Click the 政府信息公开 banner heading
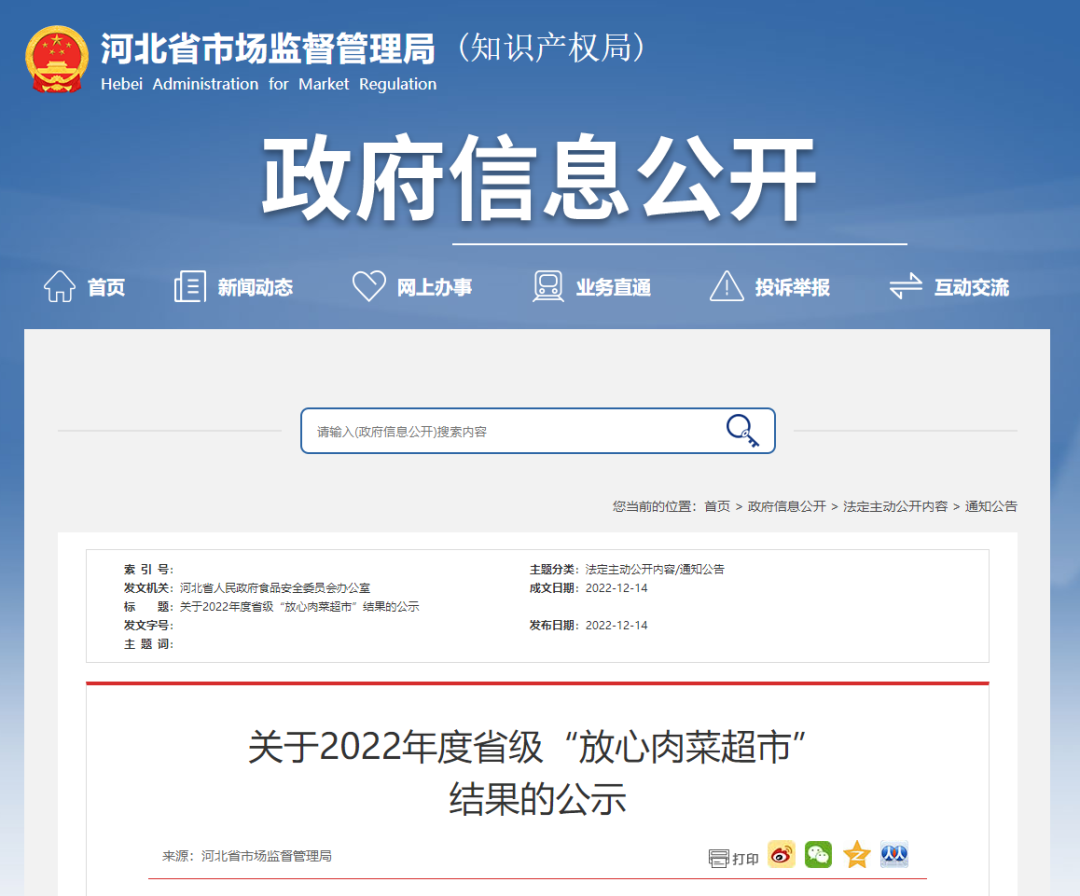This screenshot has width=1080, height=896. [539, 180]
